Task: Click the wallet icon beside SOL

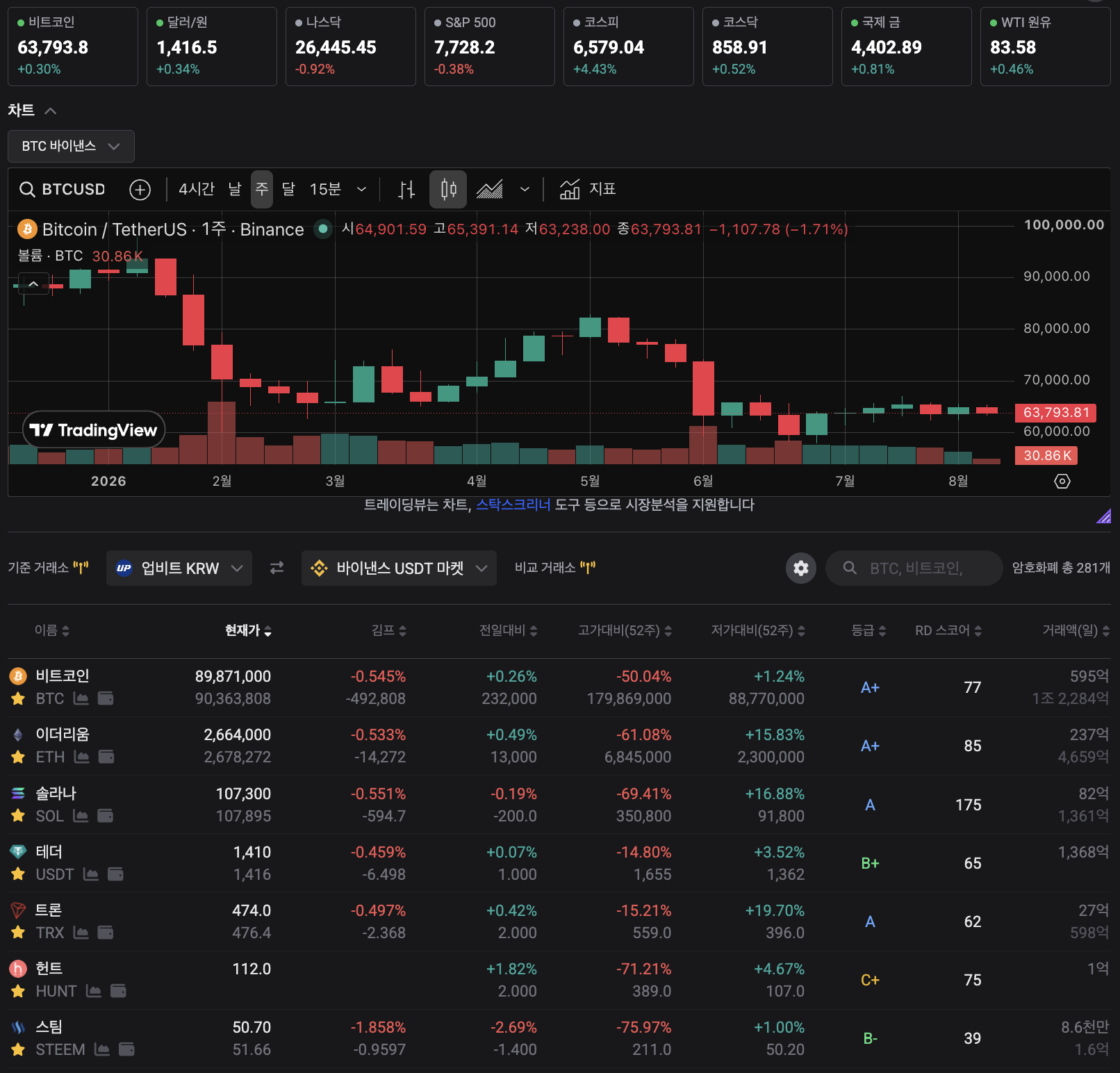Action: [105, 816]
